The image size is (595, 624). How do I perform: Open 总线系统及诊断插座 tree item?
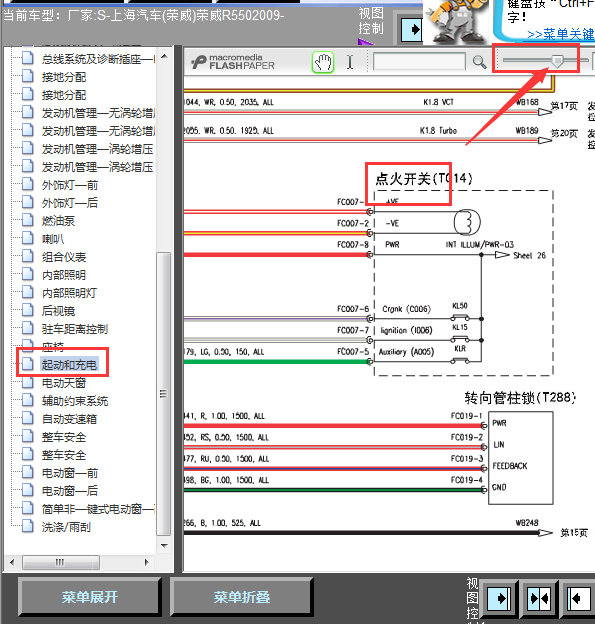(x=98, y=59)
